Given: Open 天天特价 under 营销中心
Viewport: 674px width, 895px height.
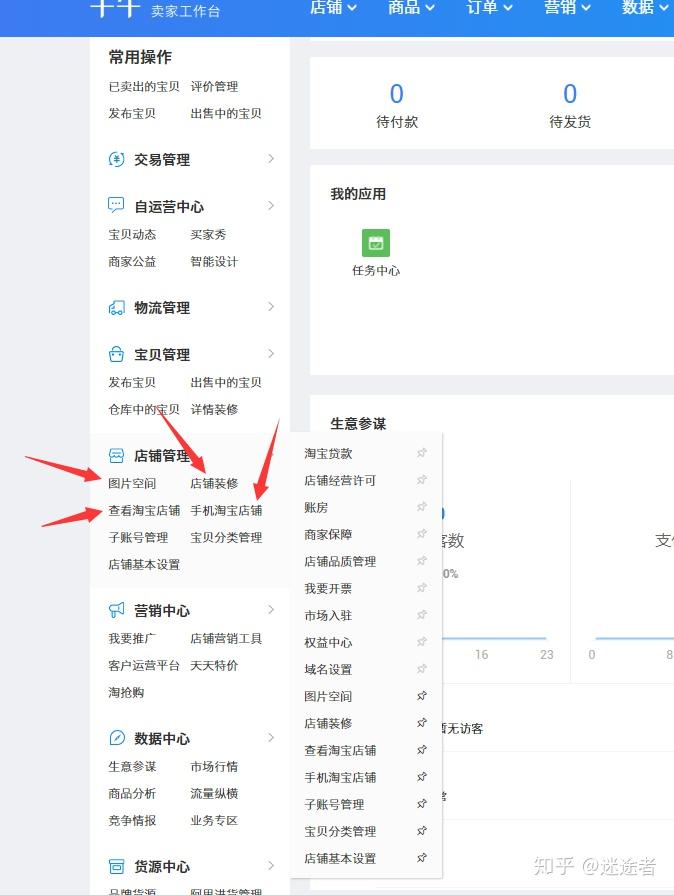Looking at the screenshot, I should click(x=214, y=666).
